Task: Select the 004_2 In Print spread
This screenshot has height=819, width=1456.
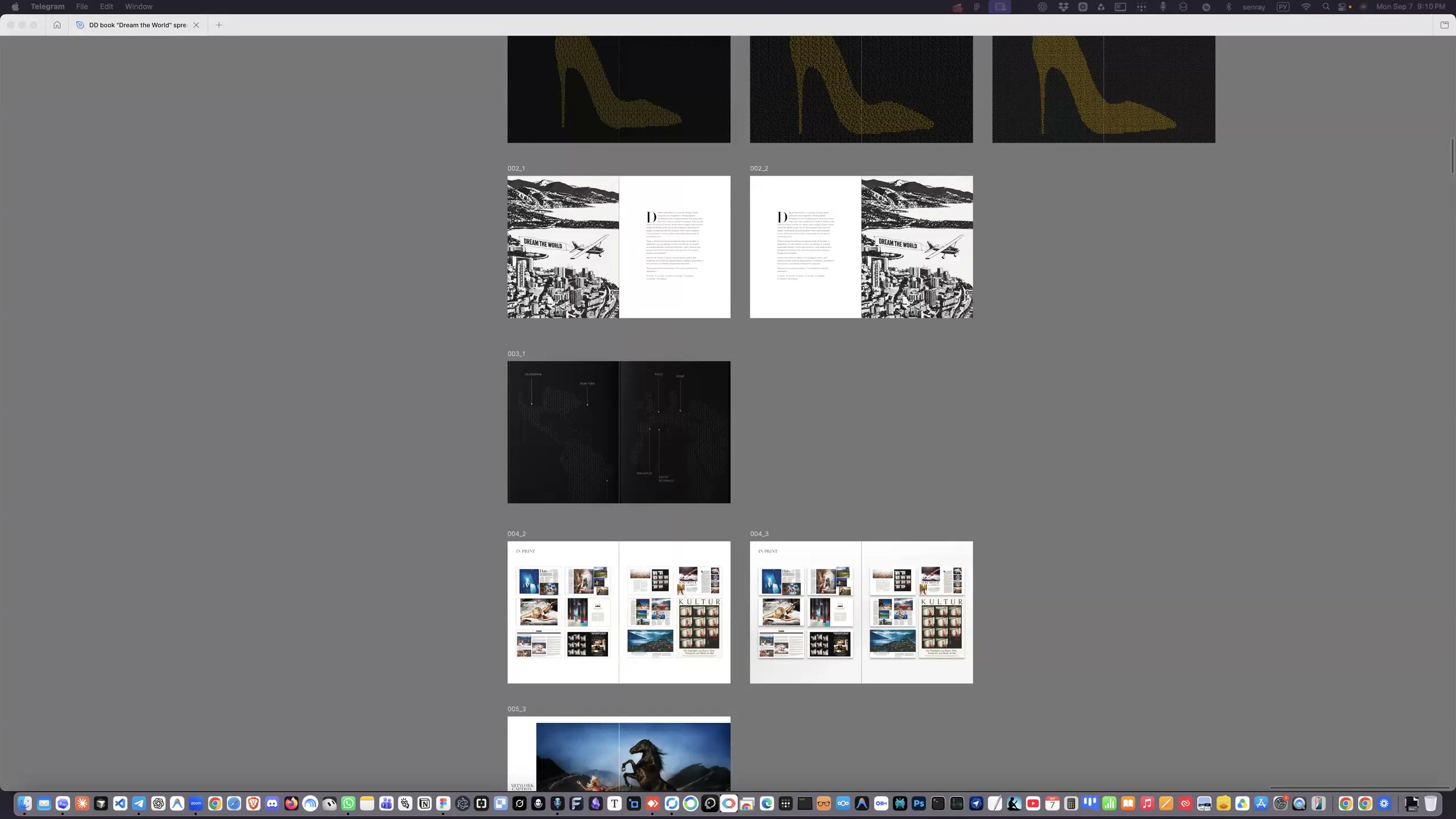Action: (x=619, y=612)
